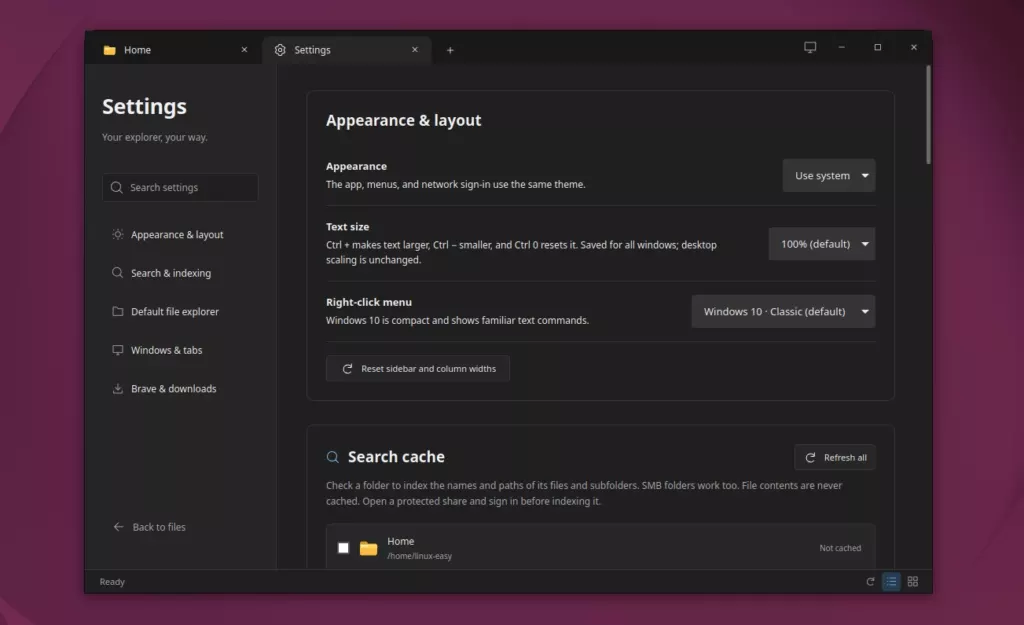The image size is (1024, 625).
Task: Click the Settings sidebar title
Action: pyautogui.click(x=144, y=106)
